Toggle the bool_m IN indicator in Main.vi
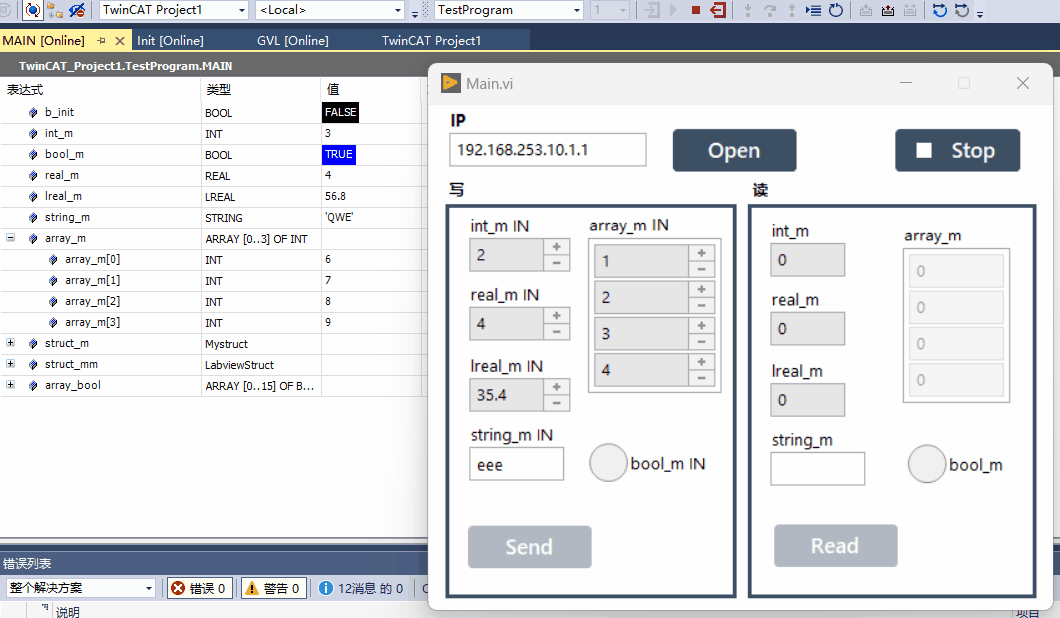 (x=608, y=462)
